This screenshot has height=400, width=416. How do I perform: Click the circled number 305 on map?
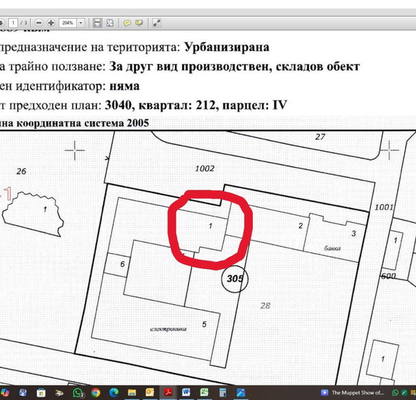[x=235, y=279]
